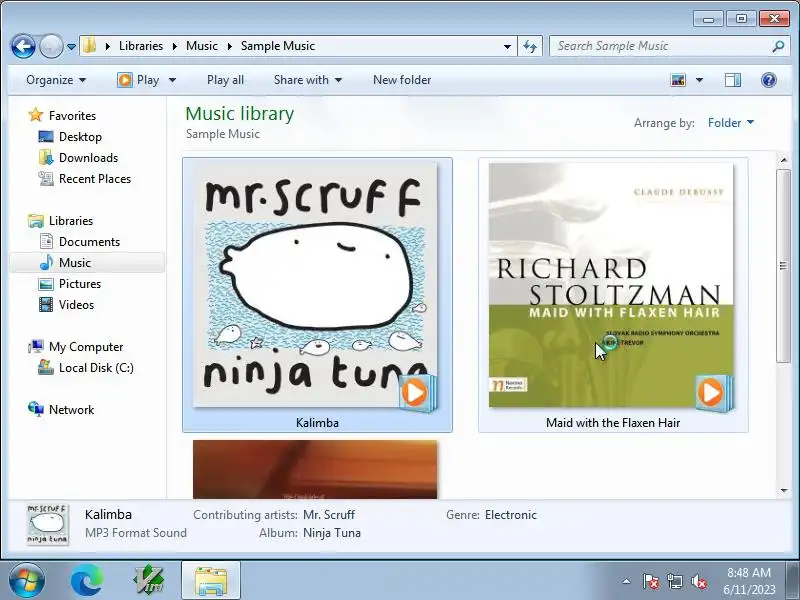Click the vertical scrollbar thumb

pyautogui.click(x=784, y=265)
